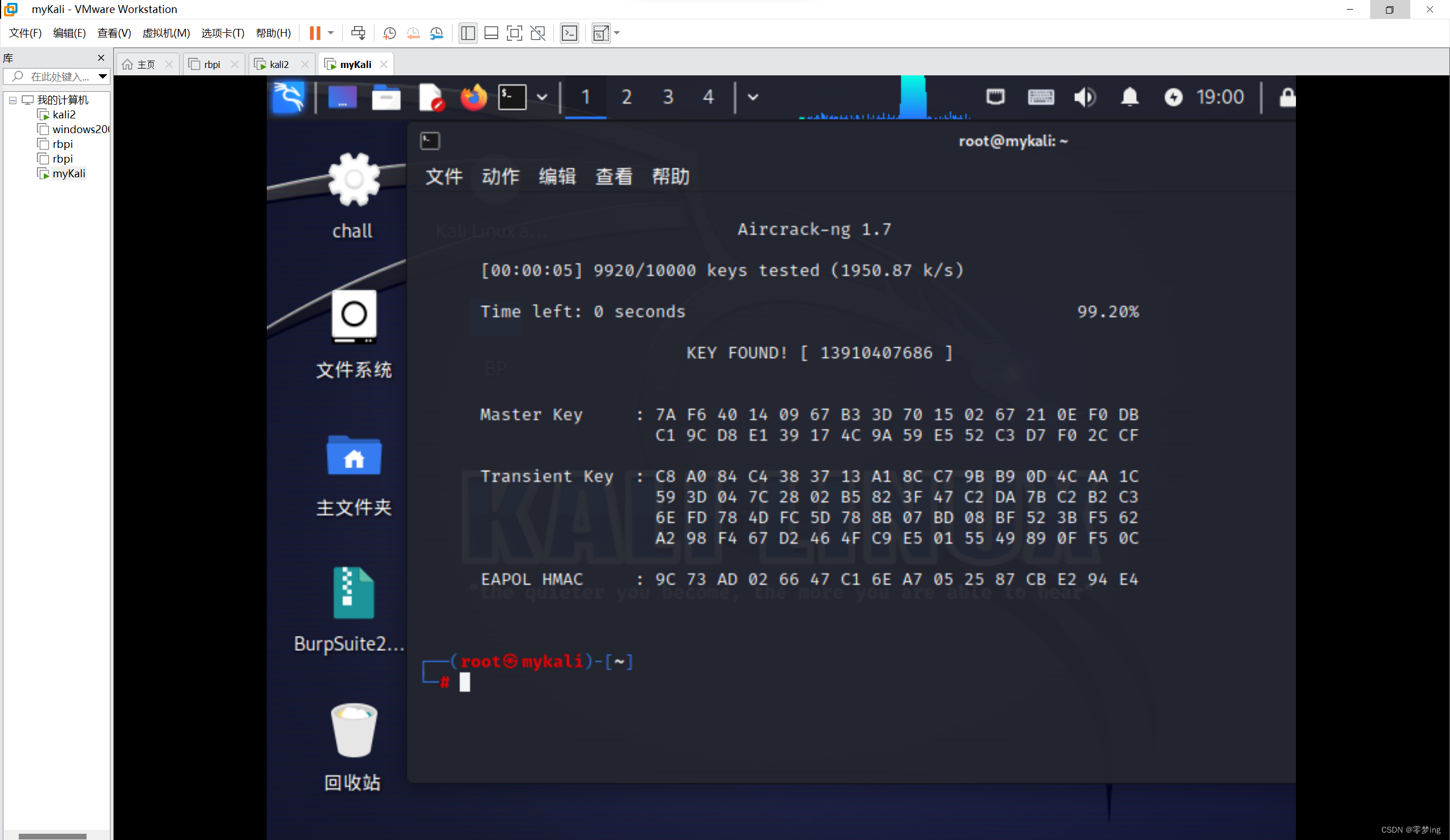Open the Kali dragon applications menu
This screenshot has width=1450, height=840.
288,97
